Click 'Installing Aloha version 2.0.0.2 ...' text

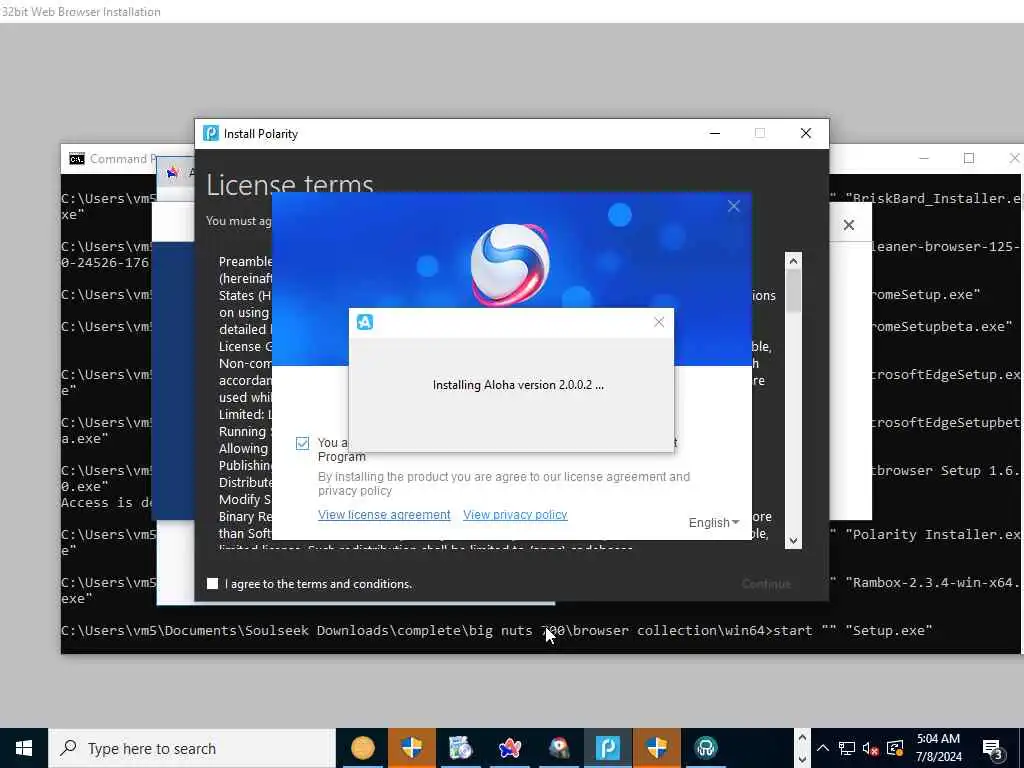tap(518, 385)
